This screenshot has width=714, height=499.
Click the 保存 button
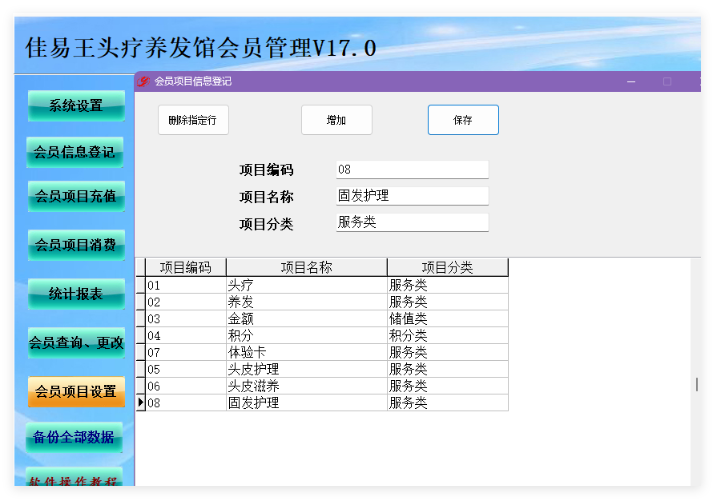[x=463, y=120]
